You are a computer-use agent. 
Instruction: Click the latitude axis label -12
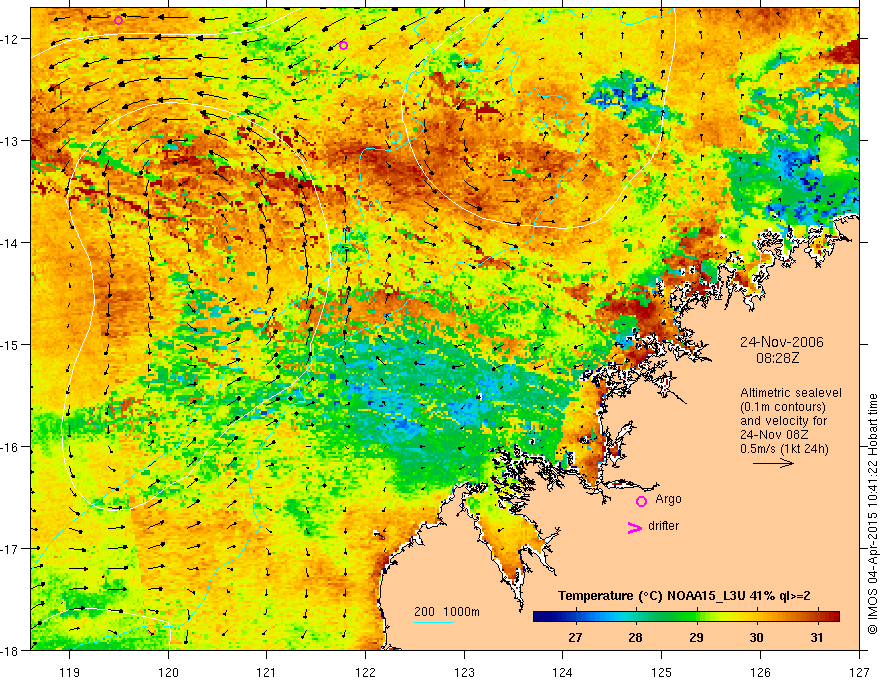[12, 39]
